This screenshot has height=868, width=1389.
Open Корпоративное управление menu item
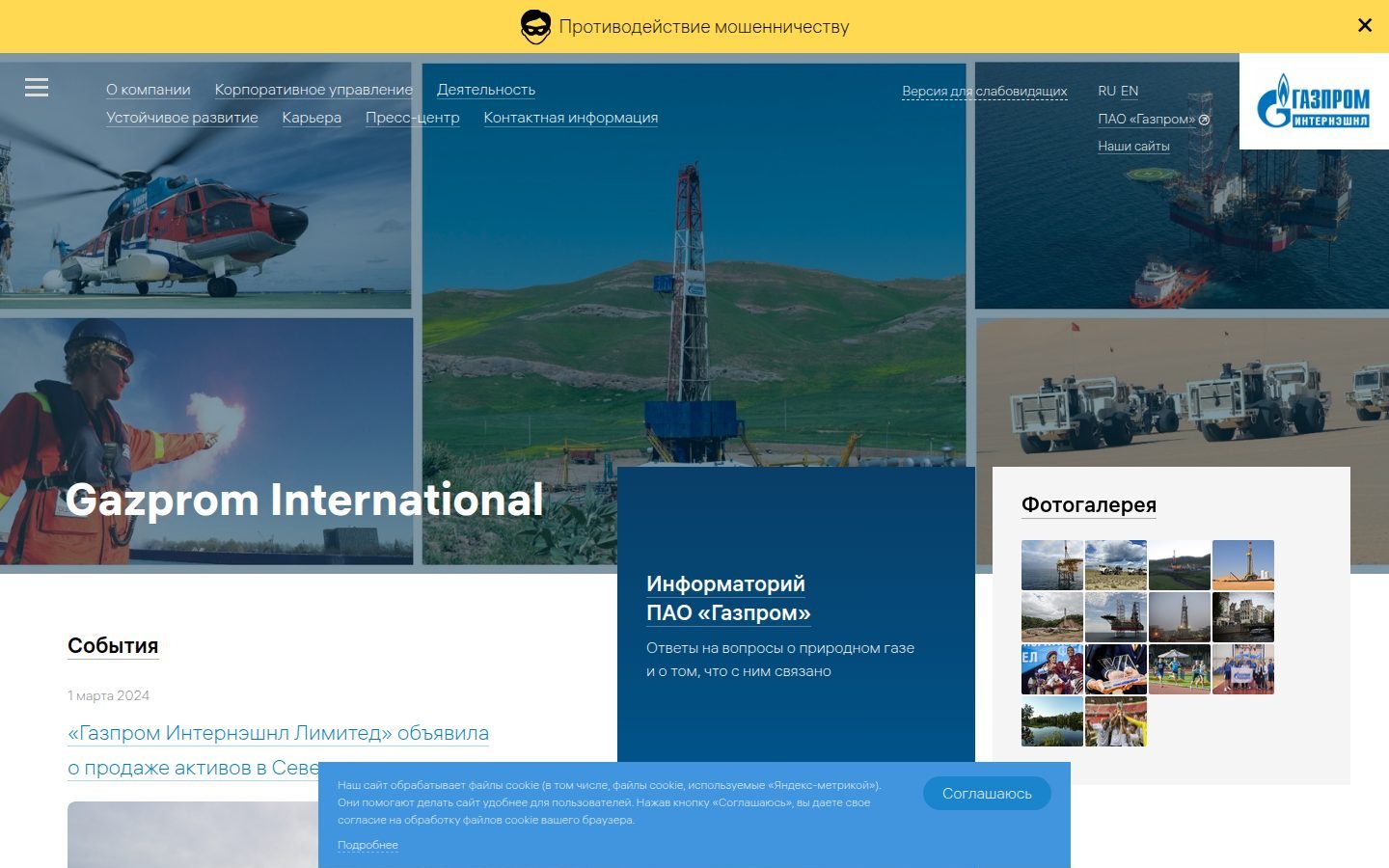313,90
